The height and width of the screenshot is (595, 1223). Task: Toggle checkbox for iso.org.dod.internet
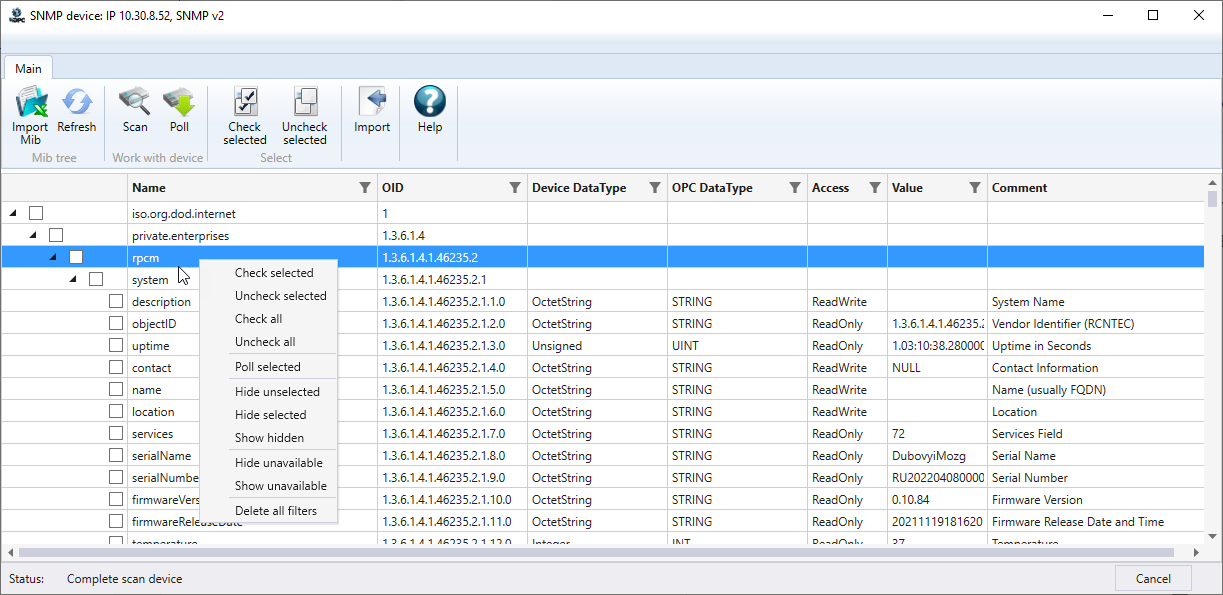(x=36, y=213)
